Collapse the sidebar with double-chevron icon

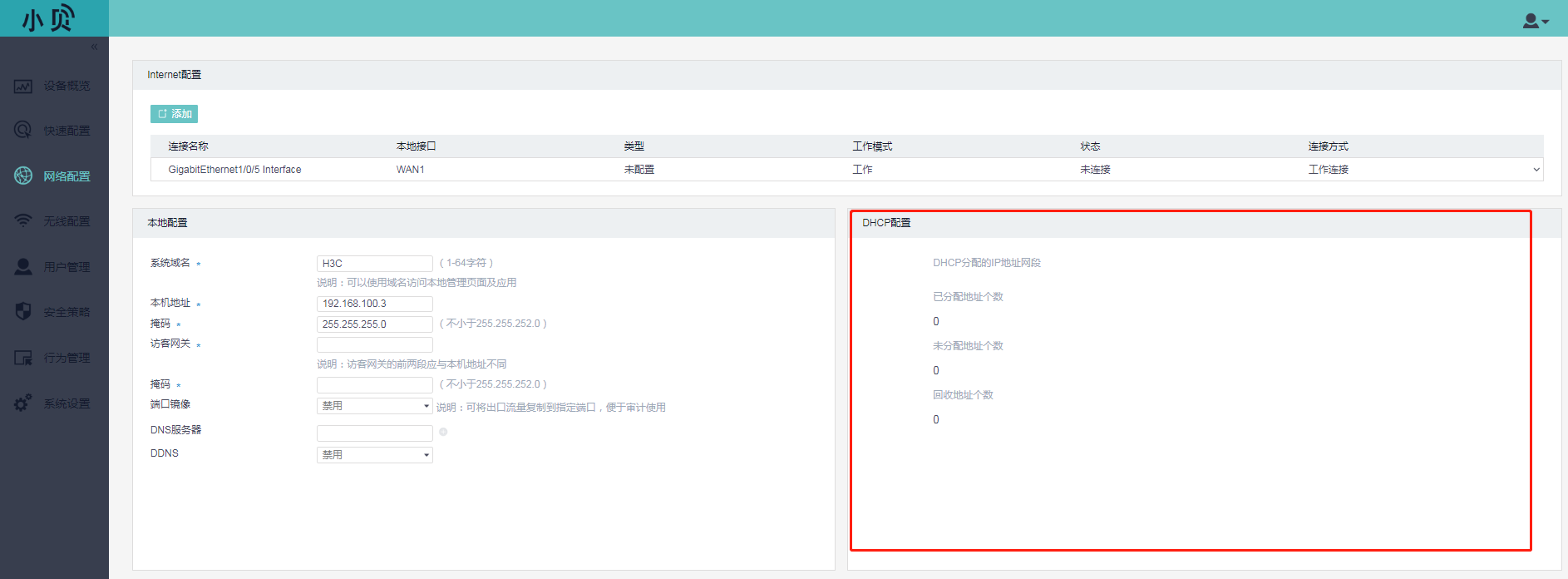tap(94, 47)
